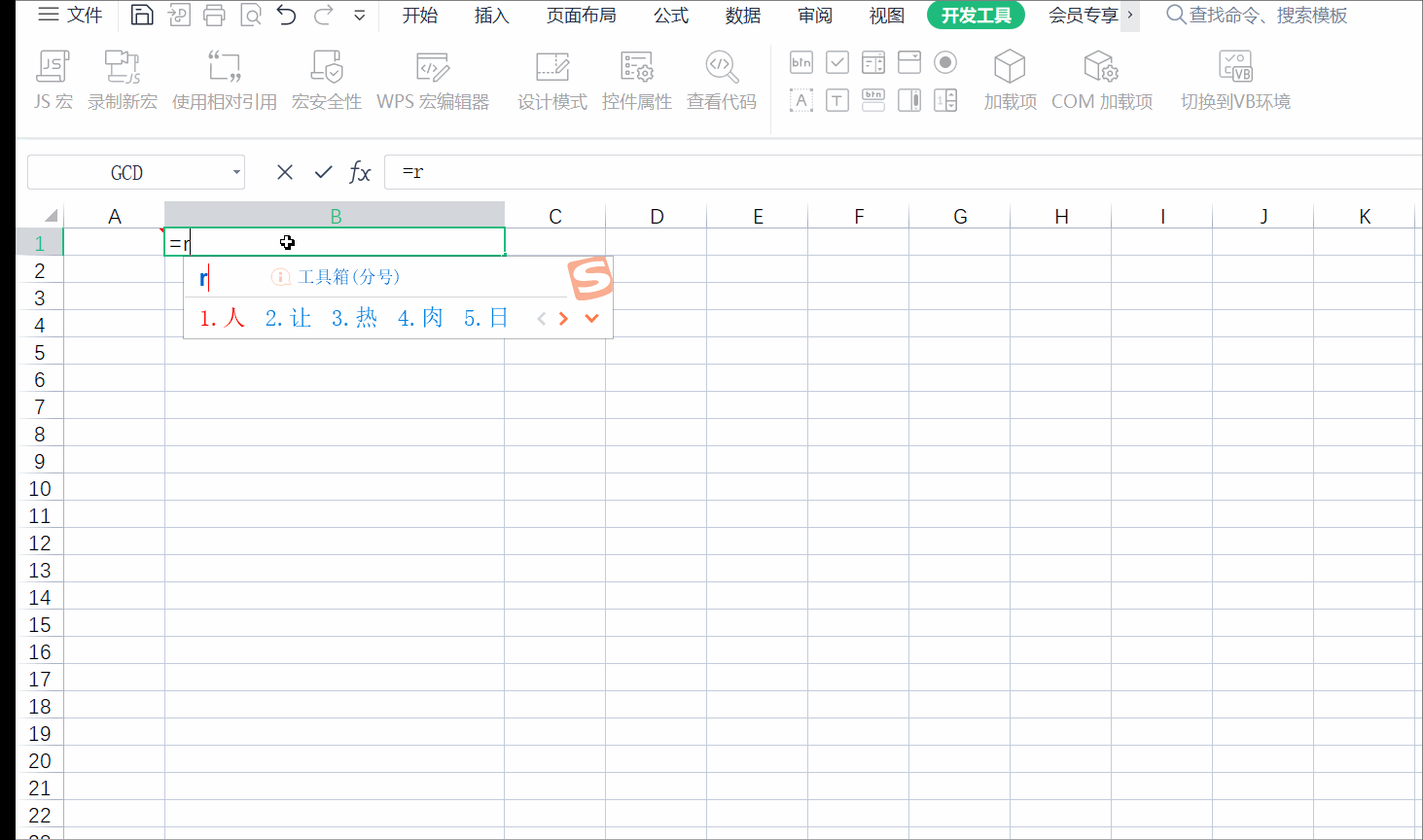Screen dimensions: 1423x840
Task: Switch to the 插入 tab
Action: tap(492, 16)
